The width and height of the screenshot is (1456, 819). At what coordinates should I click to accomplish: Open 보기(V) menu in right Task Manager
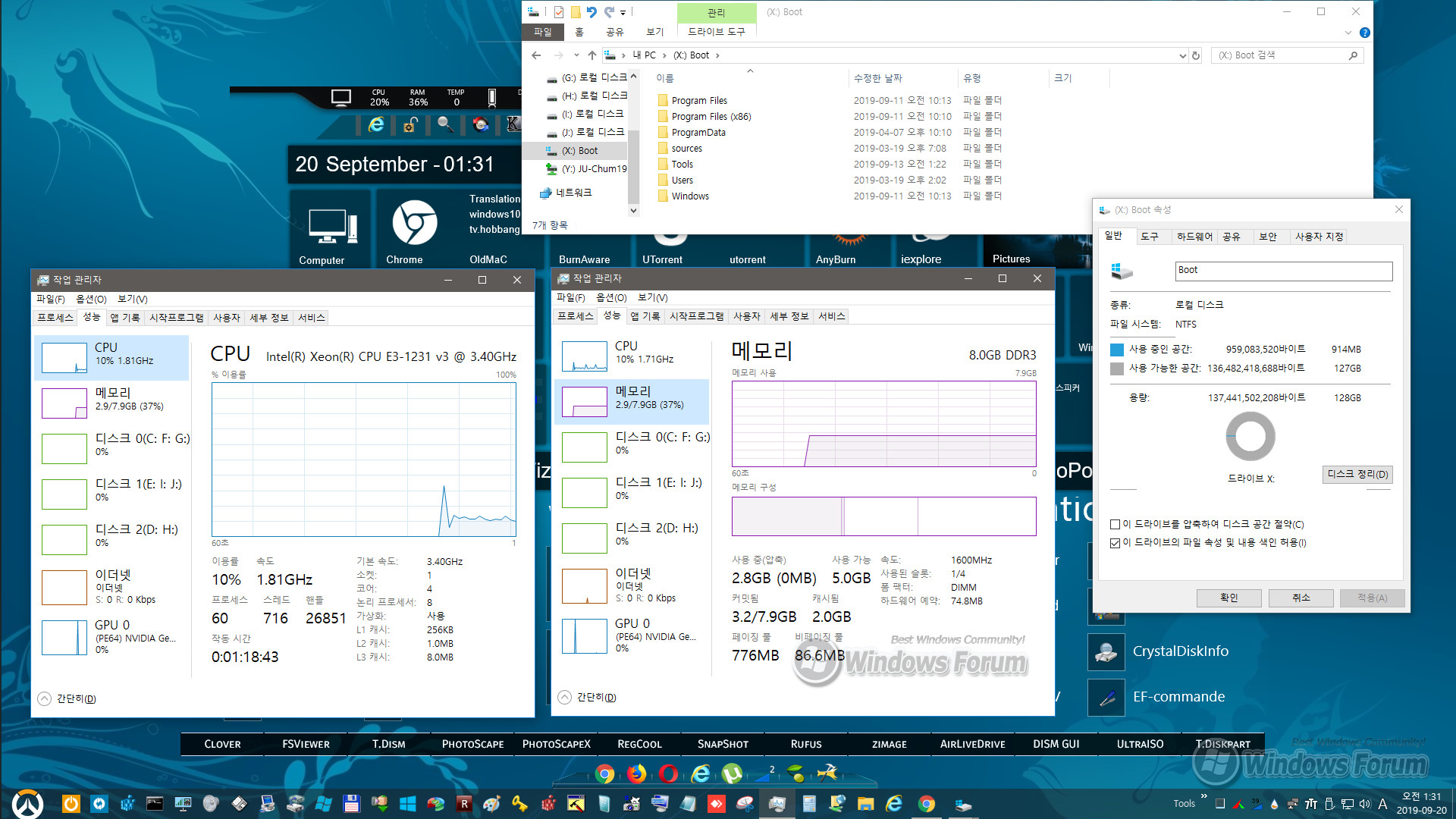tap(652, 298)
